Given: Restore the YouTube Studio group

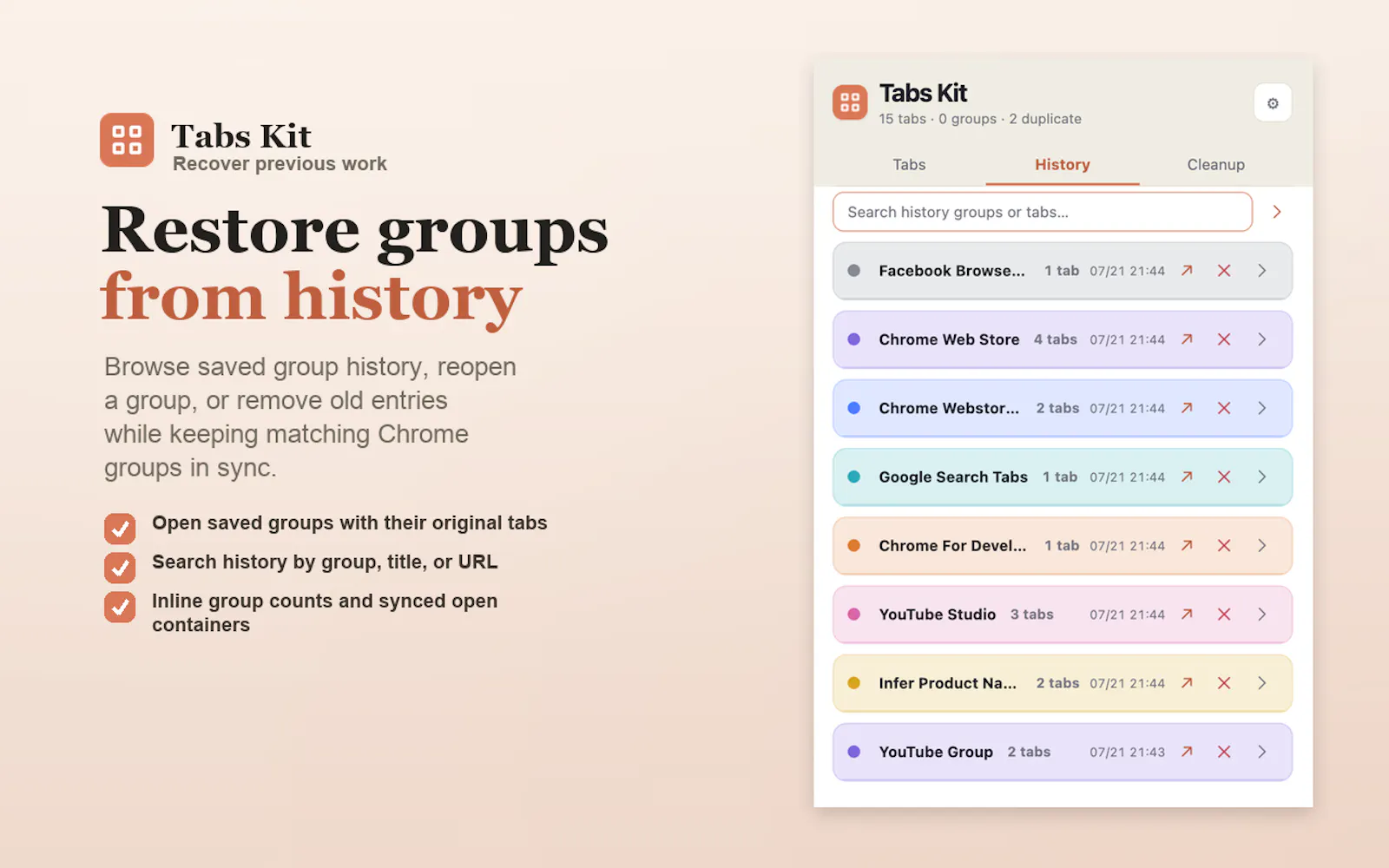Looking at the screenshot, I should [x=1187, y=615].
